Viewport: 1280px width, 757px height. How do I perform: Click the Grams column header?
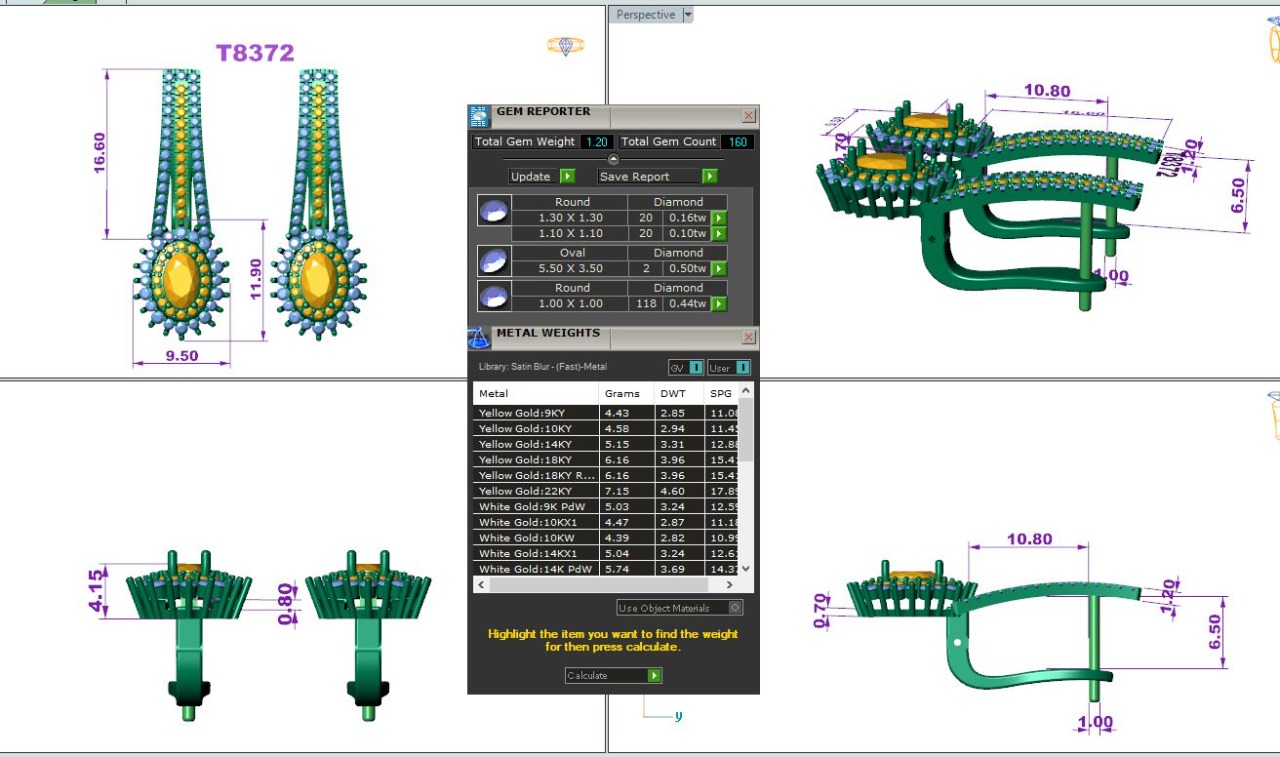pos(622,394)
